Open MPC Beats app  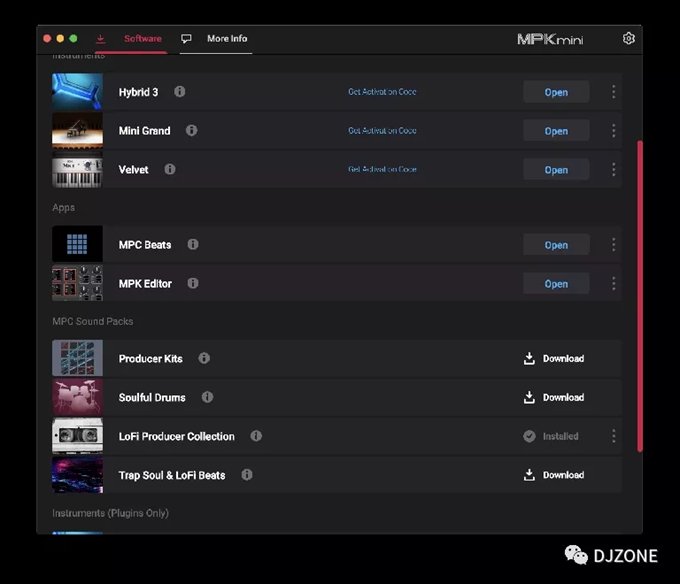click(x=556, y=245)
